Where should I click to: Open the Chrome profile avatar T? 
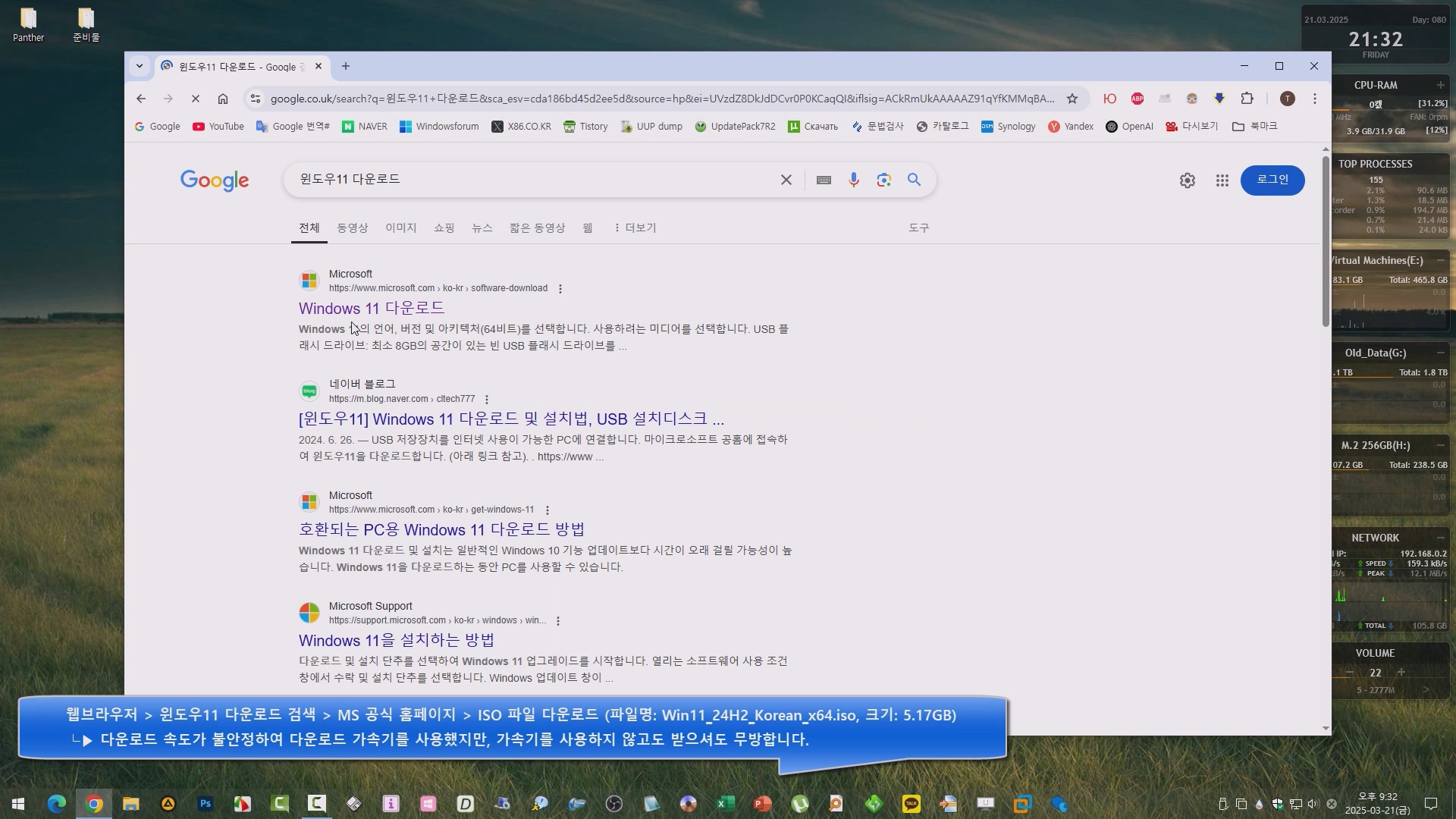(1287, 99)
